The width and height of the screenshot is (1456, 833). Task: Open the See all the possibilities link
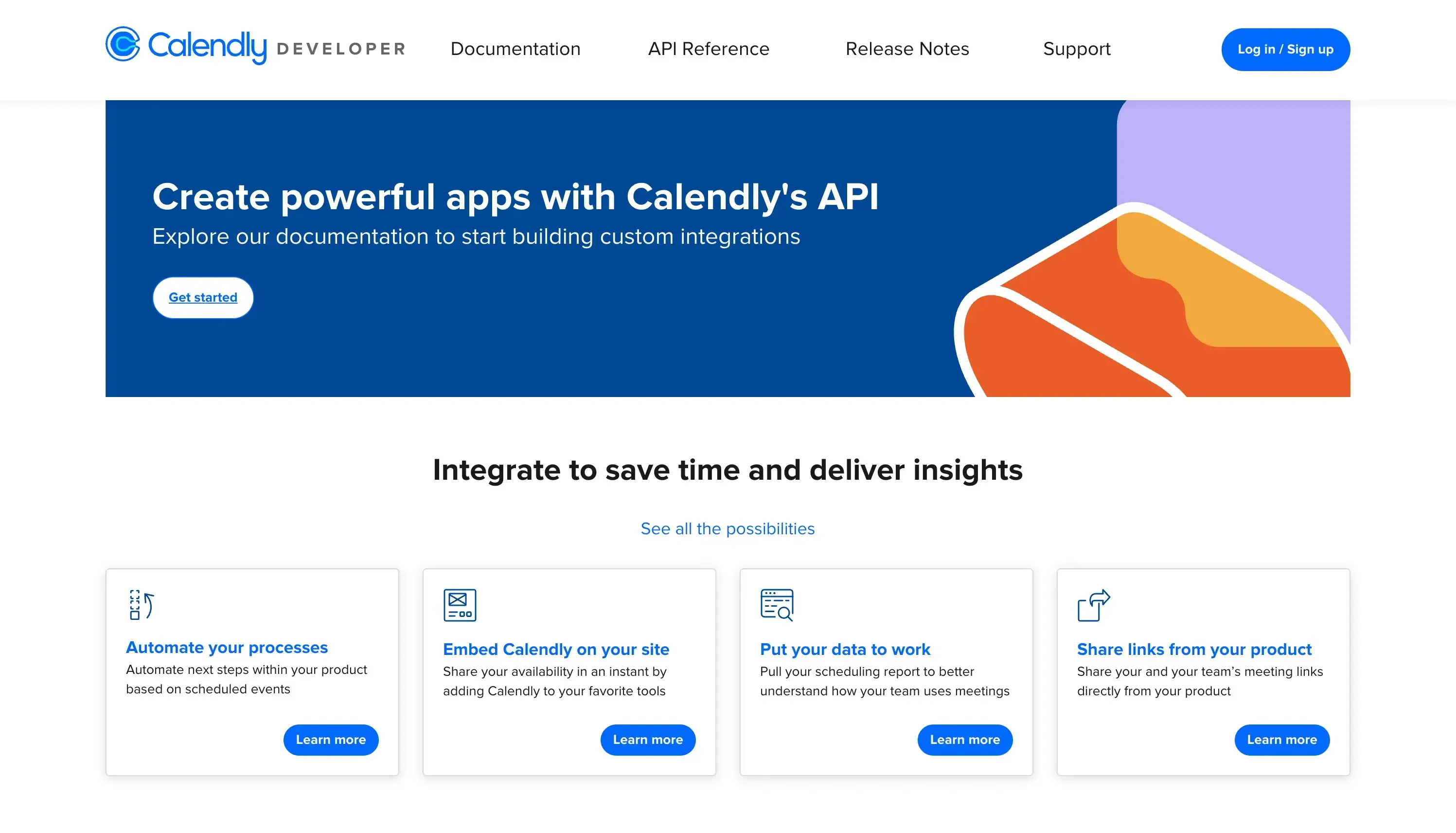pyautogui.click(x=728, y=528)
